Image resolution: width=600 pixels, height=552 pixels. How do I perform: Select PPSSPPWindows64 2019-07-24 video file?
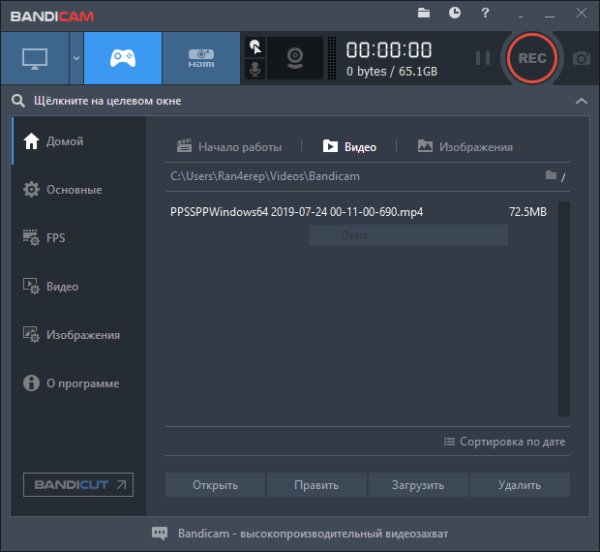click(297, 212)
